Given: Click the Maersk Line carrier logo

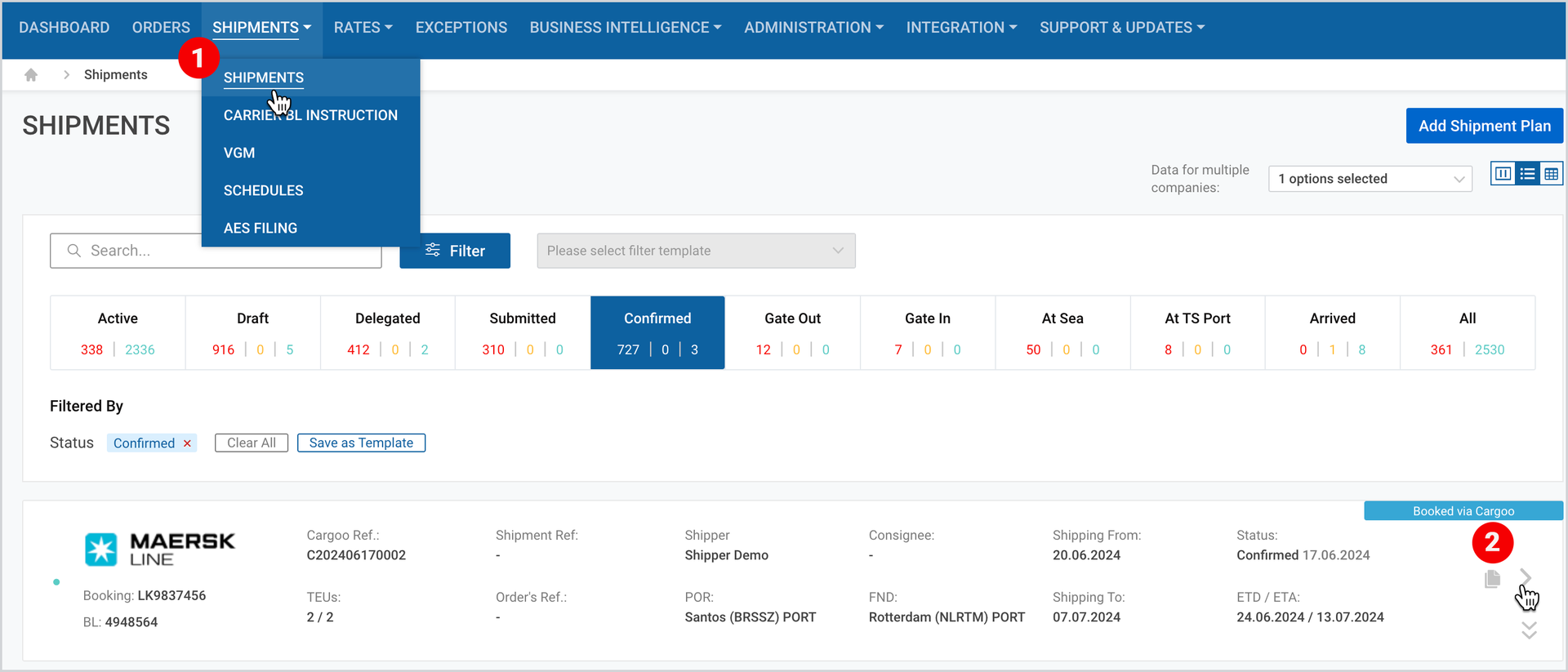Looking at the screenshot, I should click(x=159, y=549).
